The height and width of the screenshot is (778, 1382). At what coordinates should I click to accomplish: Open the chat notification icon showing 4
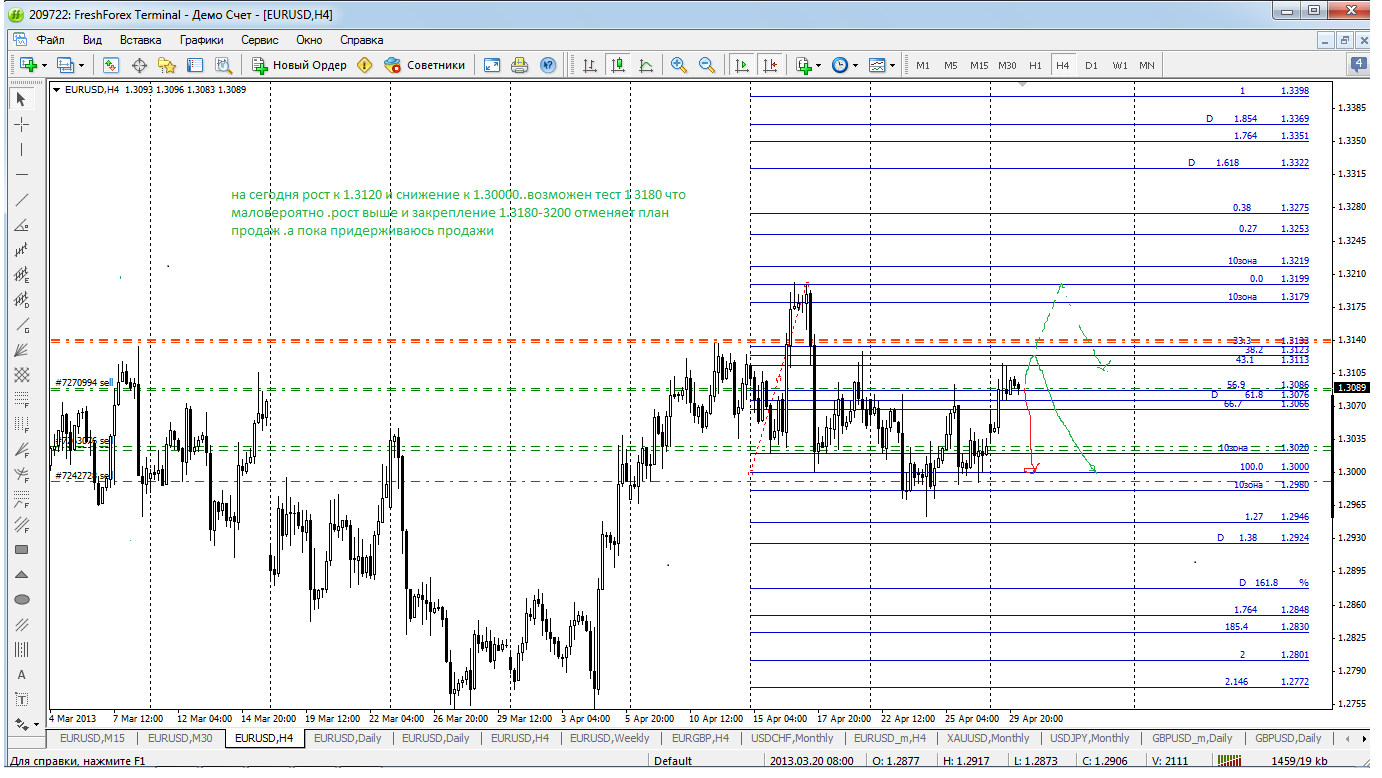click(x=1357, y=65)
